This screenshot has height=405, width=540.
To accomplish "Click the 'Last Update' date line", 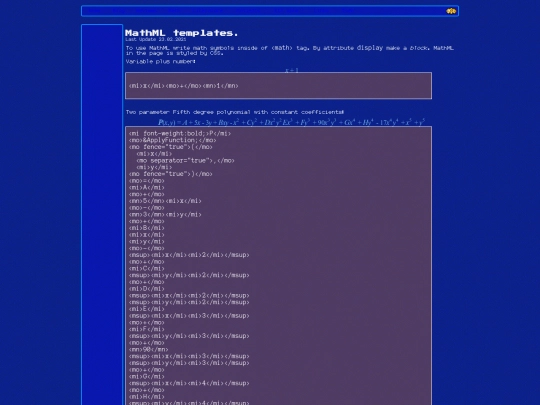I will 155,39.
